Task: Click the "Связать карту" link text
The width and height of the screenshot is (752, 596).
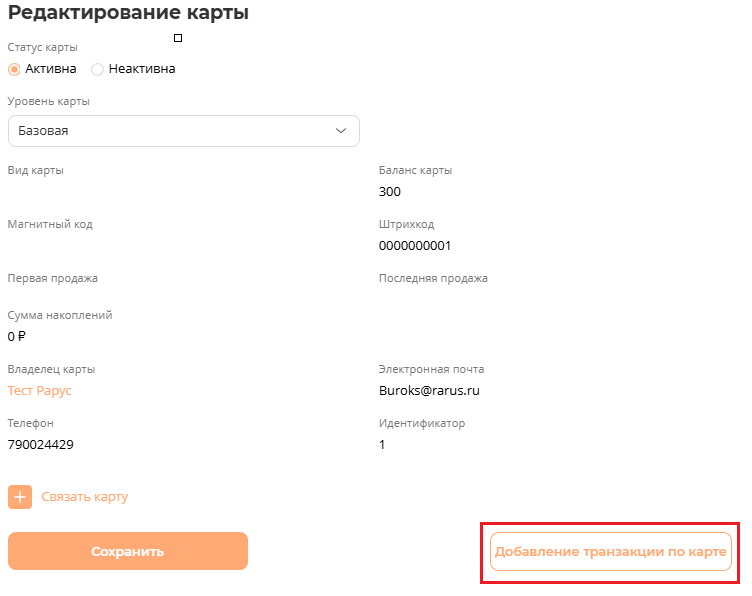Action: (84, 497)
